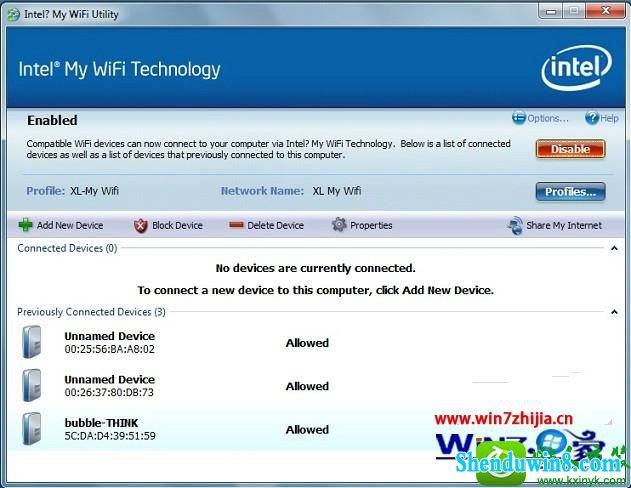
Task: Collapse the Previously Connected Devices section
Action: pyautogui.click(x=614, y=312)
